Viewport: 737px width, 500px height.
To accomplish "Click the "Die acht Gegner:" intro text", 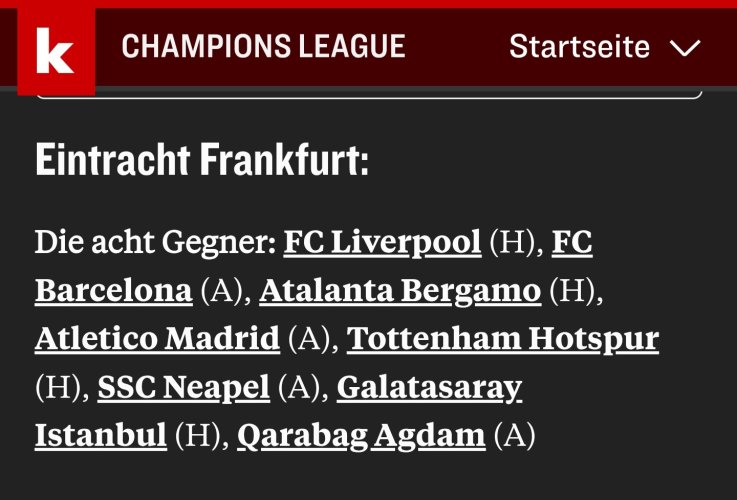I will [x=156, y=242].
